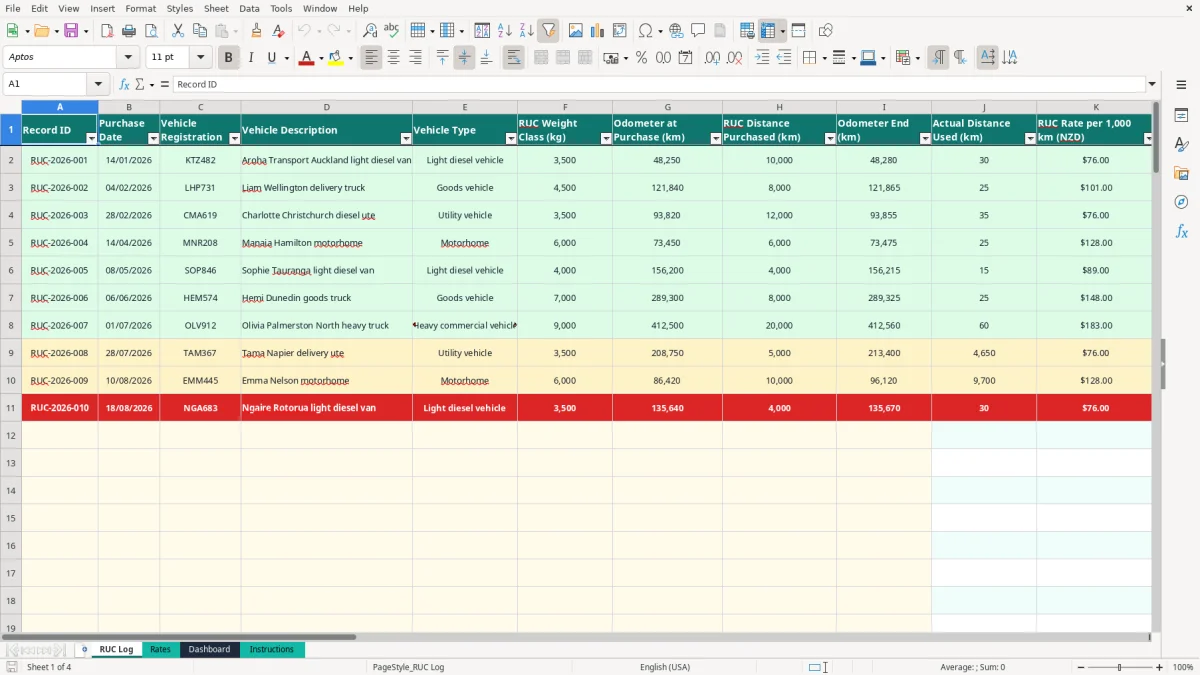Open the Sidebar Gallery panel
The width and height of the screenshot is (1200, 675).
(1181, 173)
